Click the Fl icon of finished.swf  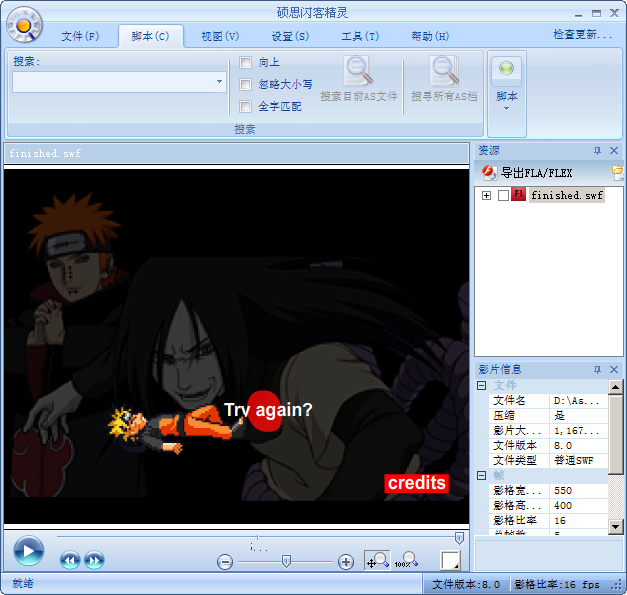(x=518, y=195)
